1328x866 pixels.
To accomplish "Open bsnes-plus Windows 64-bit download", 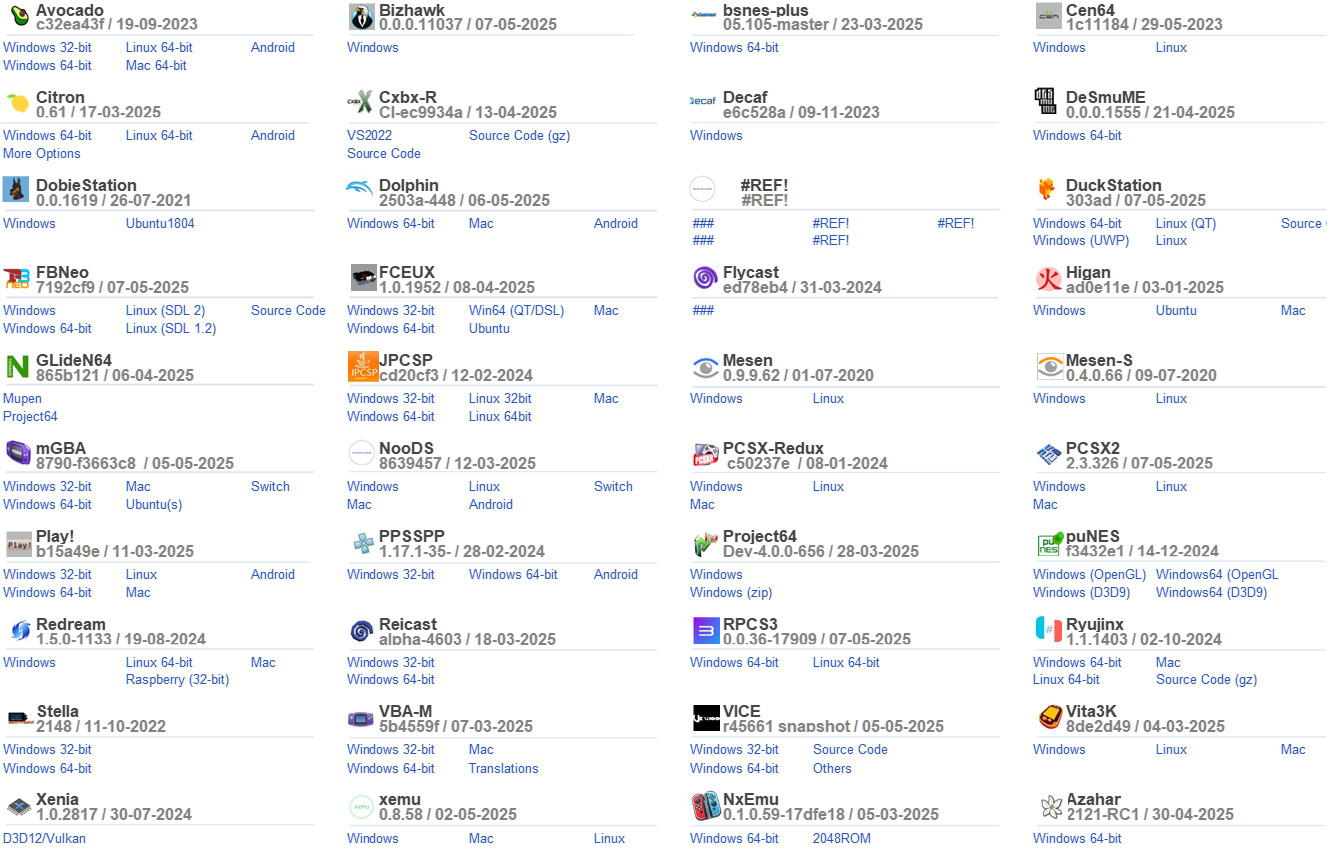I will coord(734,47).
